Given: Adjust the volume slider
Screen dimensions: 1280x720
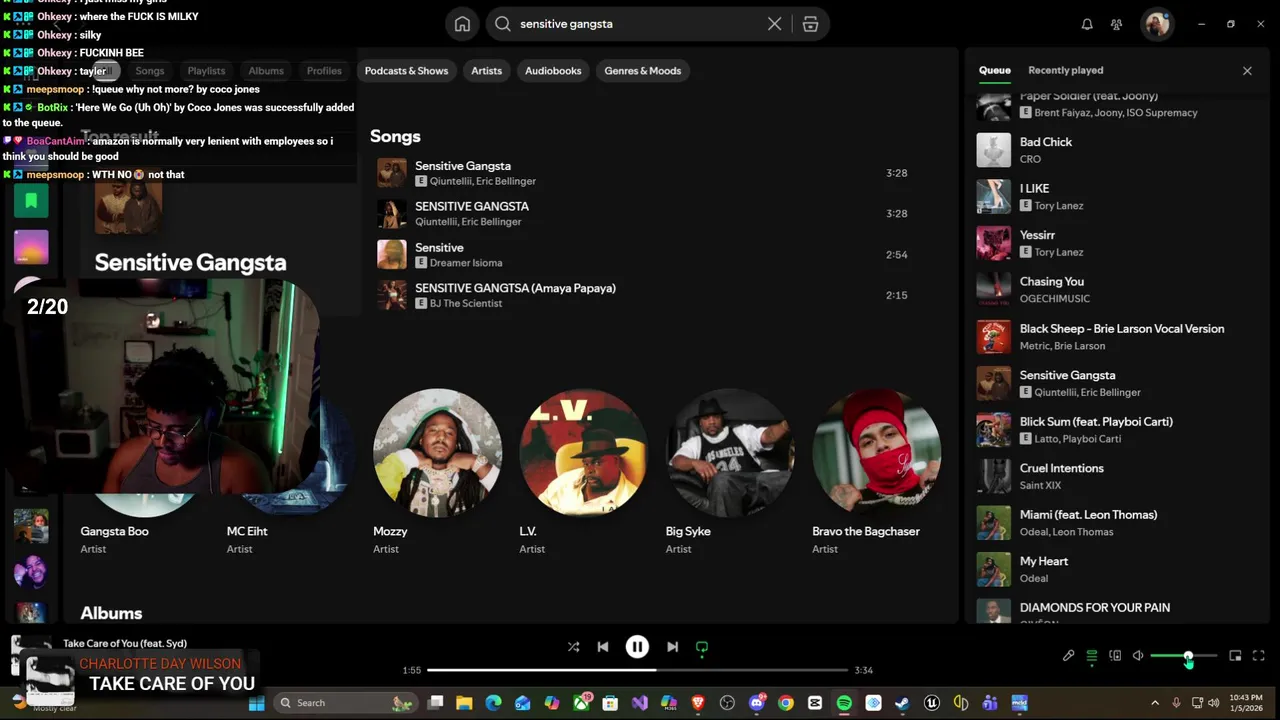Looking at the screenshot, I should click(x=1184, y=656).
